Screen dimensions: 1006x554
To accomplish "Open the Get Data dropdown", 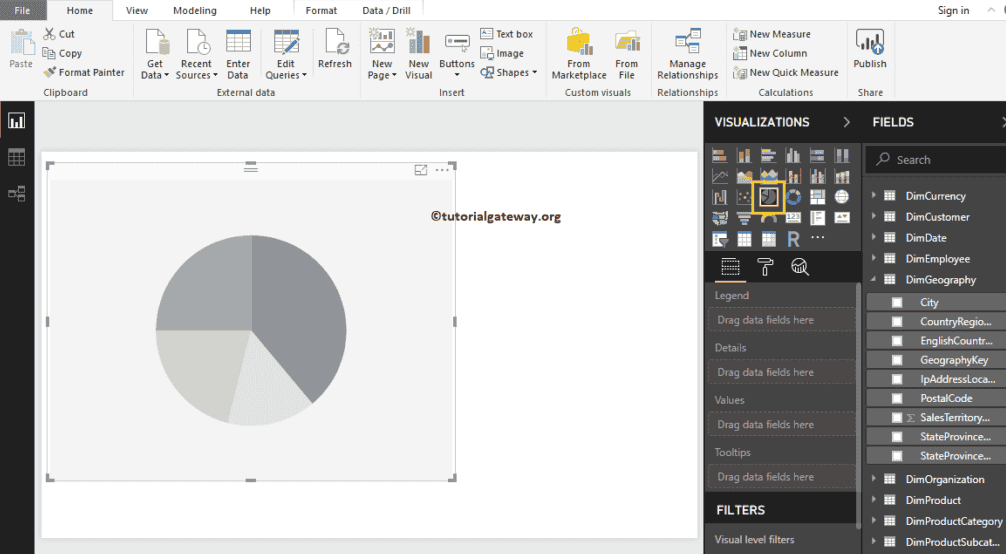I will tap(155, 70).
